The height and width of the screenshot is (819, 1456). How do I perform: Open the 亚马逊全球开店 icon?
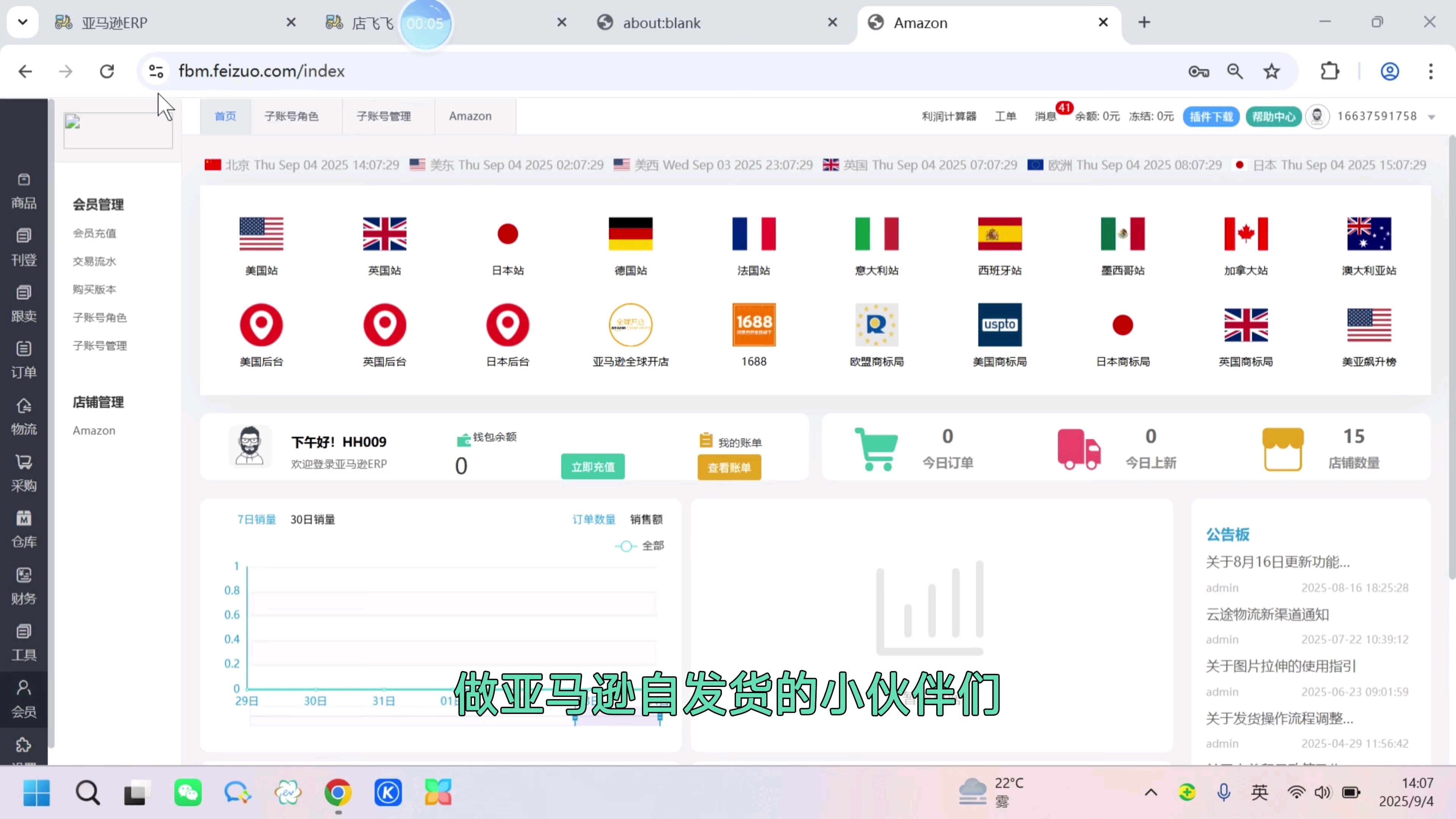click(631, 325)
